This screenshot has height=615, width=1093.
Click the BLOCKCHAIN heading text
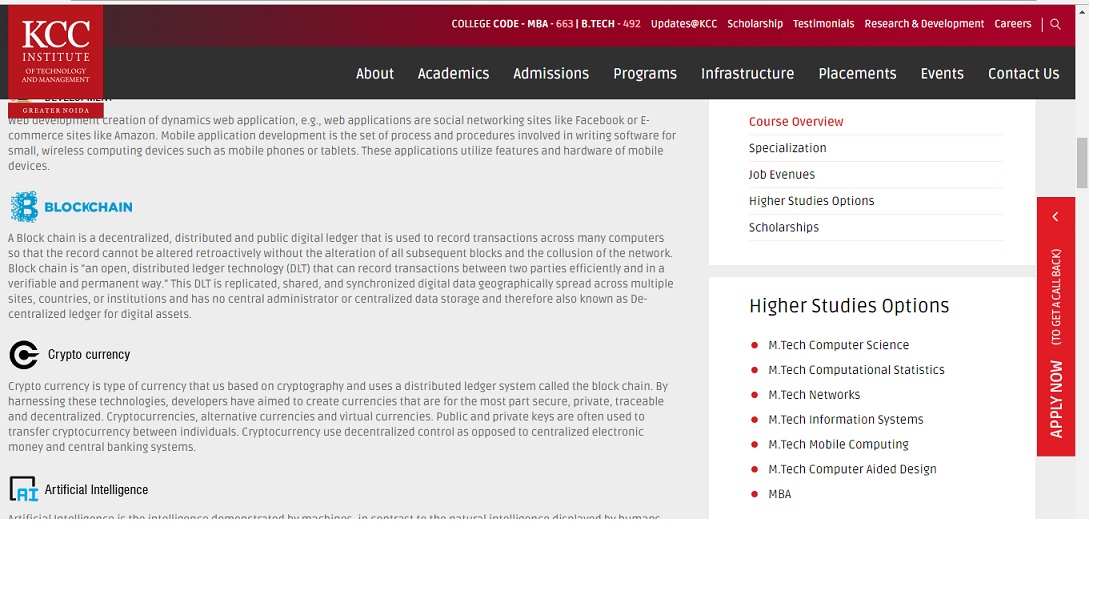click(x=88, y=207)
